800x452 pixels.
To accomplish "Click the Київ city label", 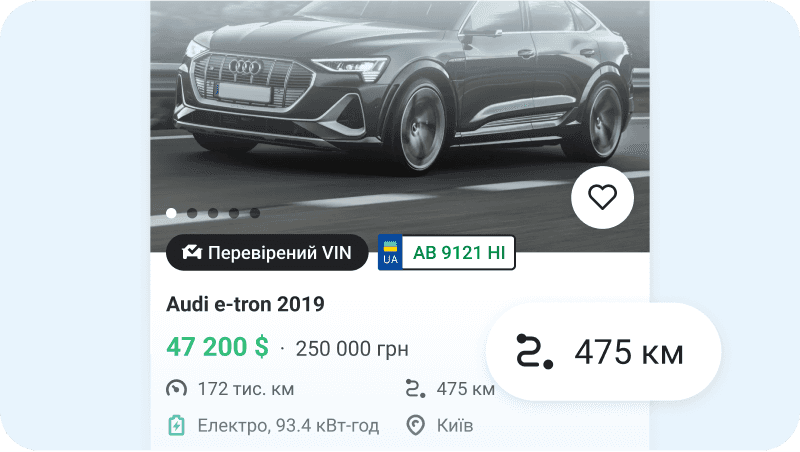I will 455,425.
